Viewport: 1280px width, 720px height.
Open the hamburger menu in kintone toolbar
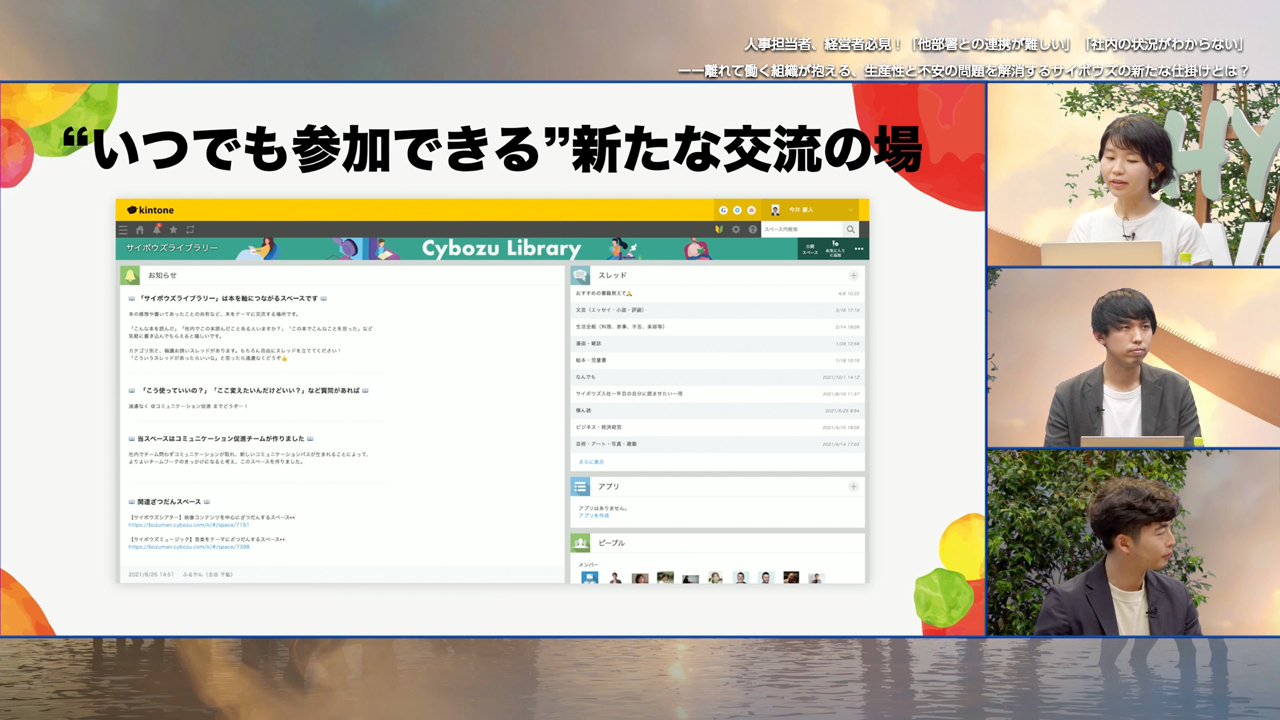pos(123,230)
